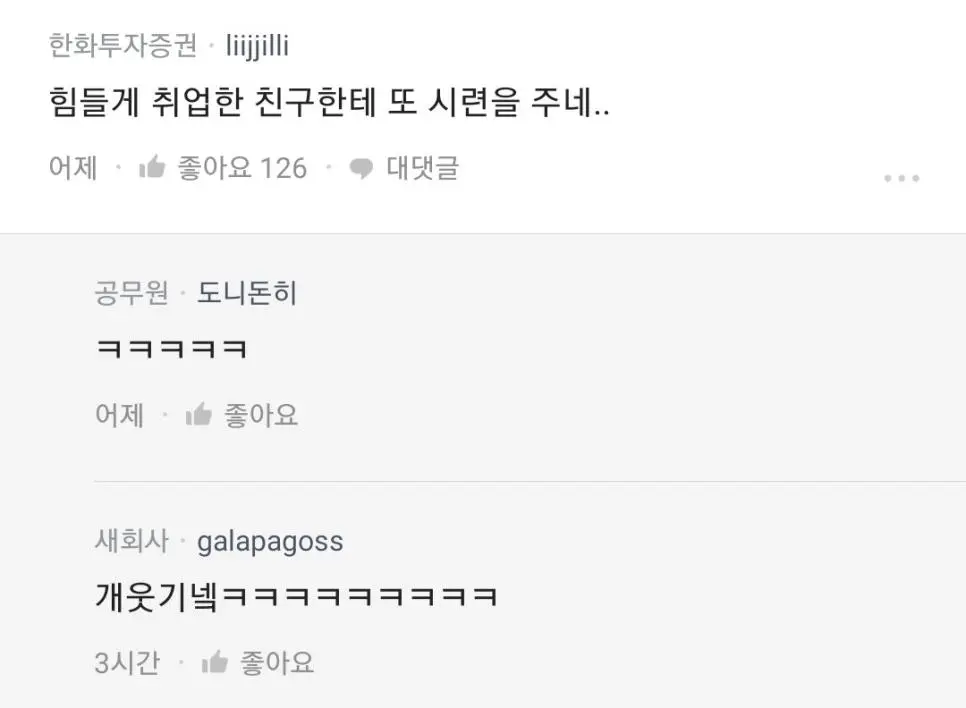
Task: Tap thumbs-up icon on galapagoss's reply
Action: (x=214, y=662)
